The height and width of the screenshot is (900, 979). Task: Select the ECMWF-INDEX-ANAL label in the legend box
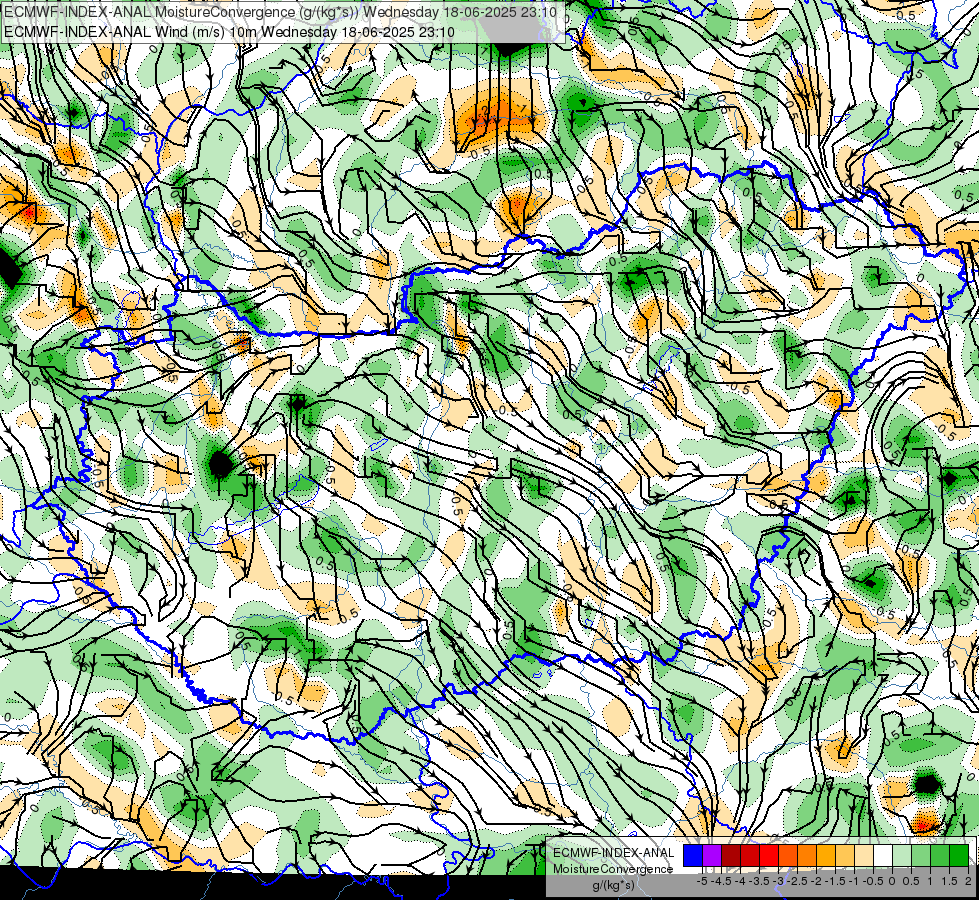(x=613, y=853)
